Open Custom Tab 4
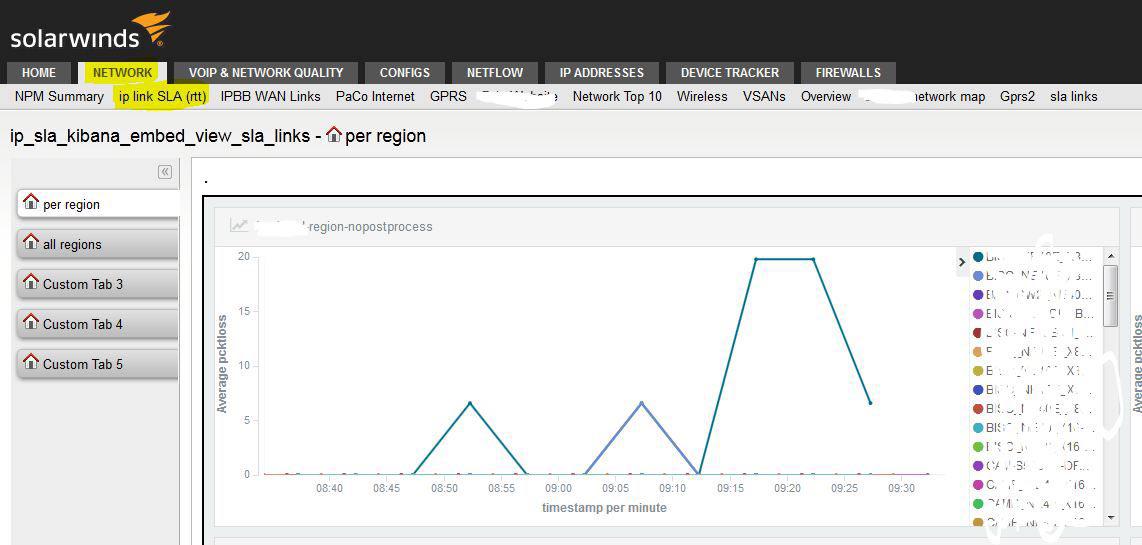This screenshot has width=1142, height=545. tap(98, 324)
